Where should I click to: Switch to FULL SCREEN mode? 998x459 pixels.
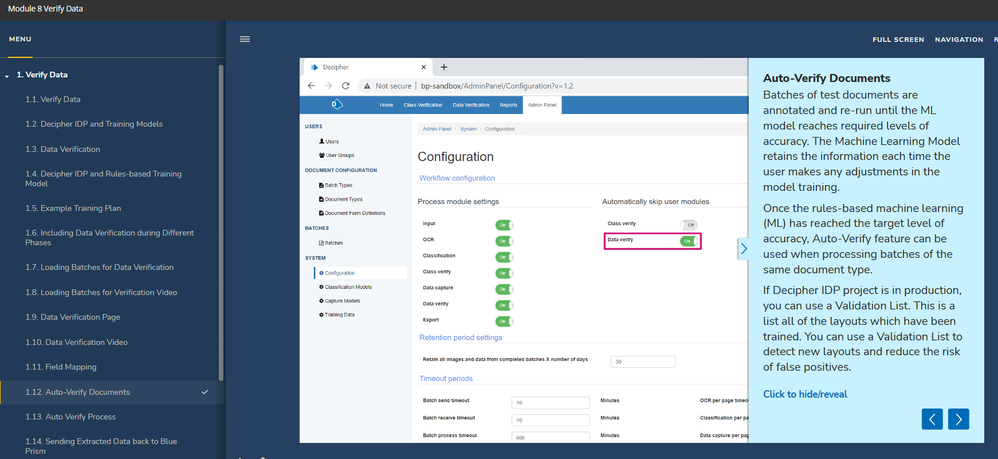898,39
